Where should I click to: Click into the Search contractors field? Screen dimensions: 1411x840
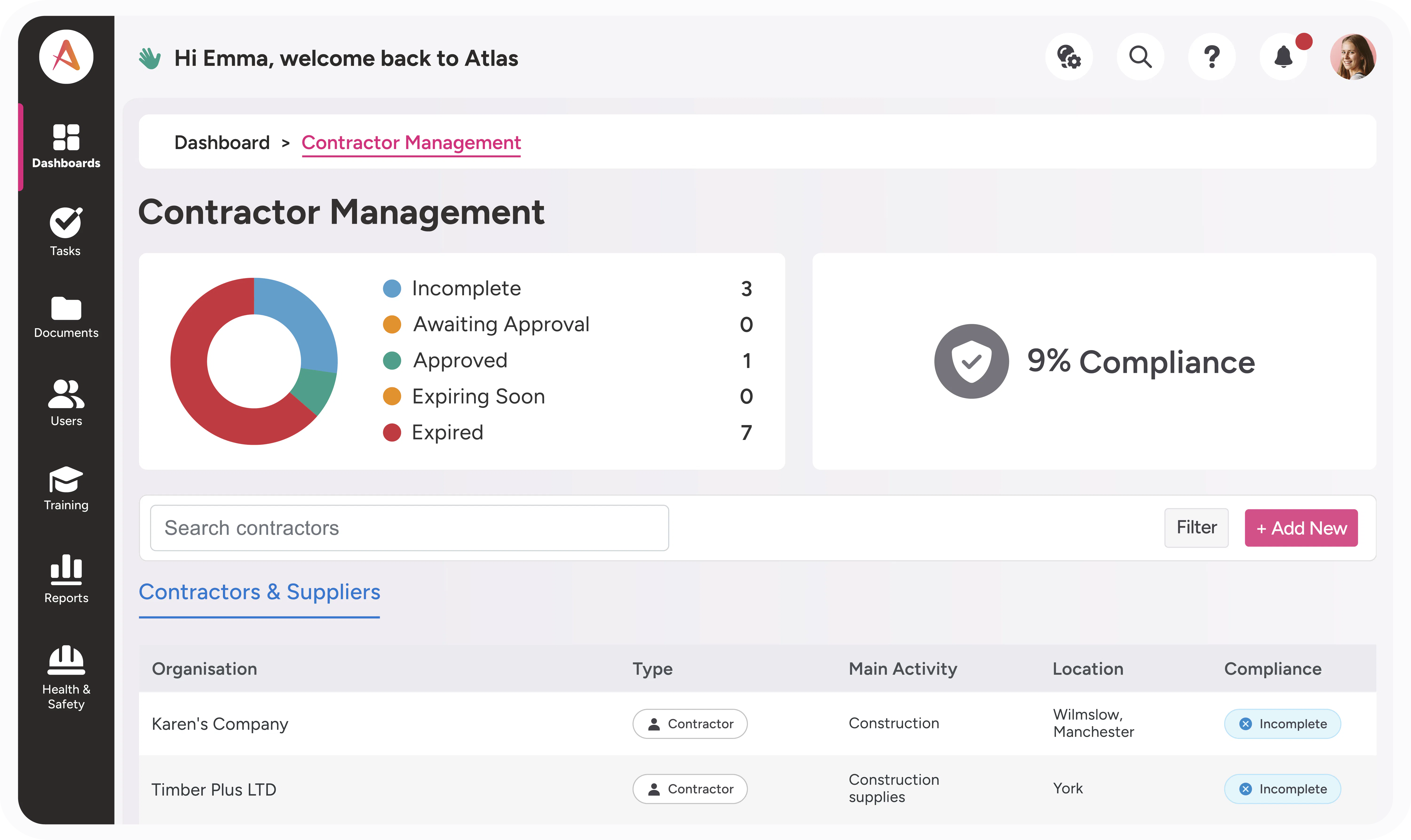409,528
